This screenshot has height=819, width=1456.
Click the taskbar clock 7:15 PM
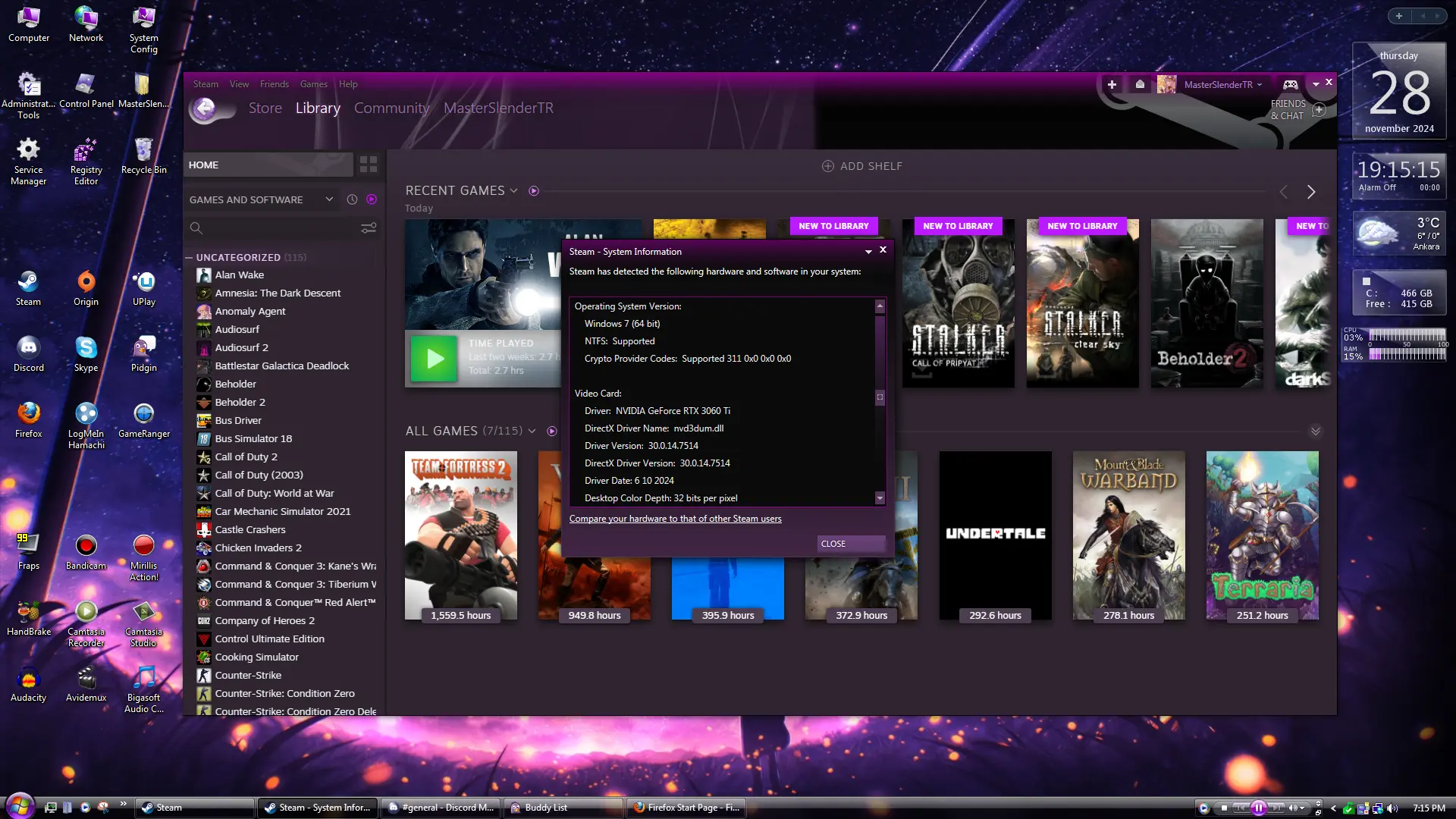[1429, 808]
